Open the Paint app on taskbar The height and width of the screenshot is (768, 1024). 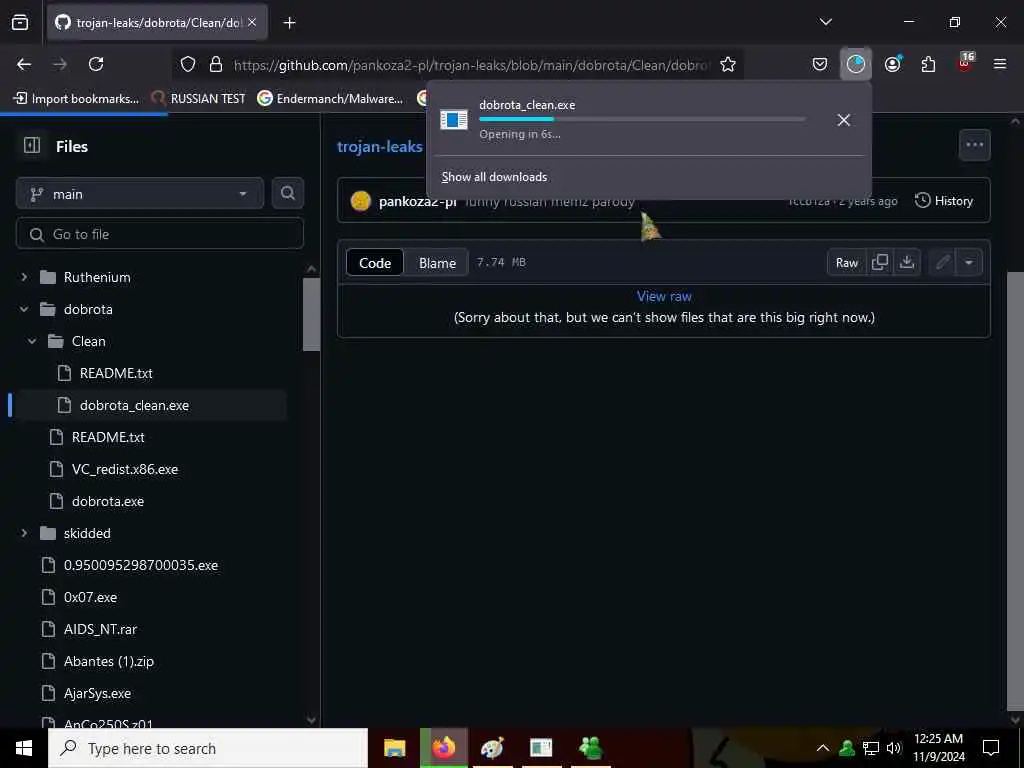click(x=492, y=748)
